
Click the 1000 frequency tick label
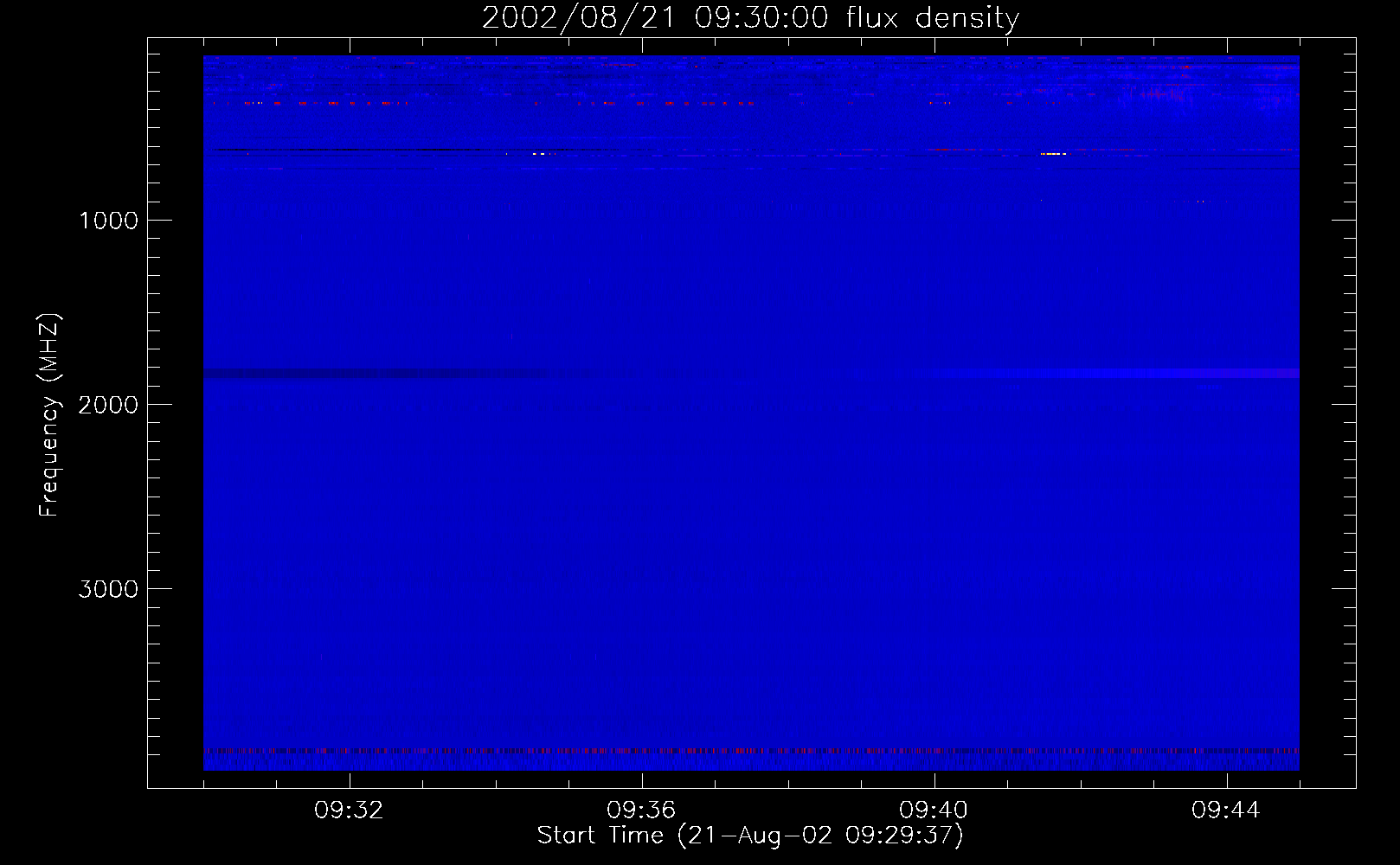(108, 221)
